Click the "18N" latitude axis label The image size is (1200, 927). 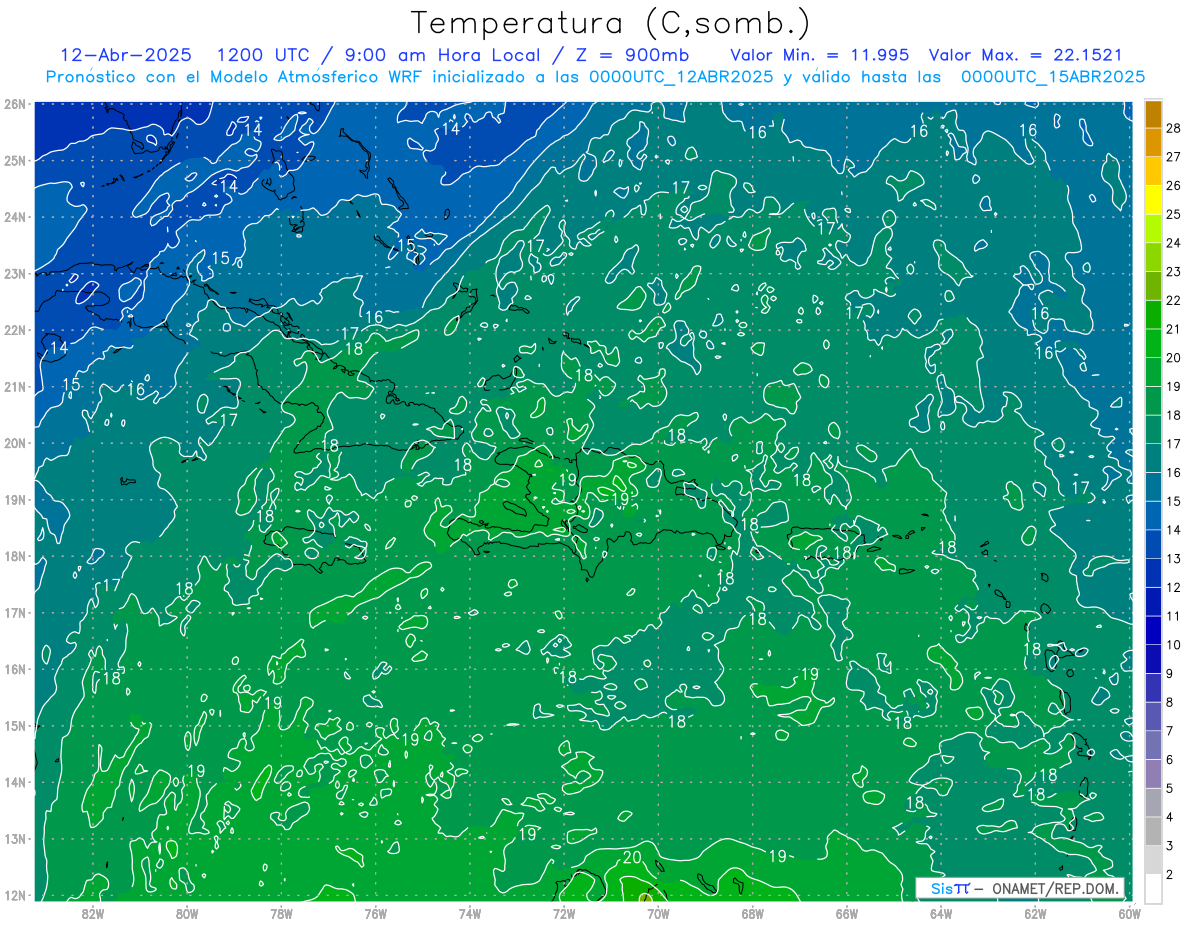pyautogui.click(x=15, y=556)
